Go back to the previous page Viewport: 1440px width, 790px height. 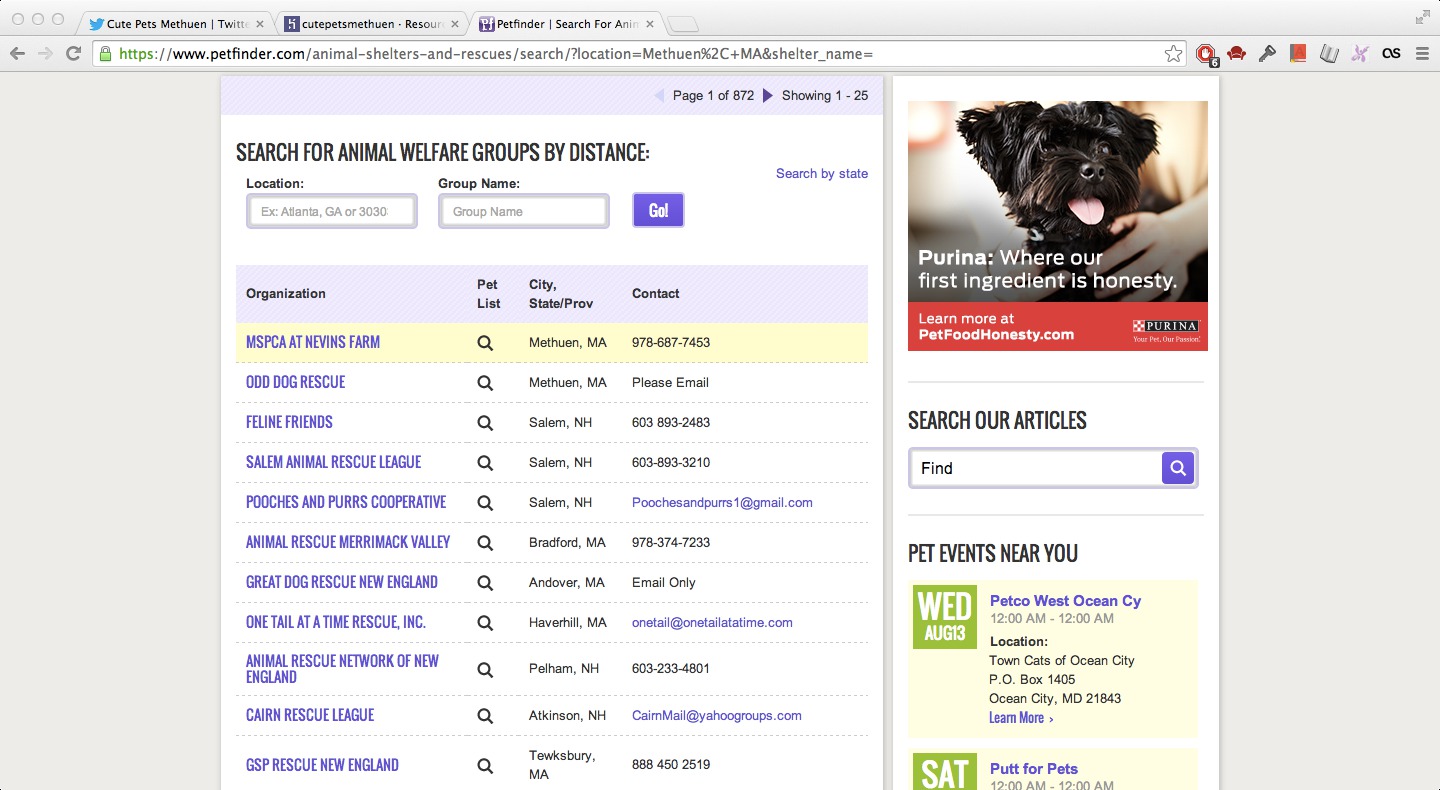(17, 54)
